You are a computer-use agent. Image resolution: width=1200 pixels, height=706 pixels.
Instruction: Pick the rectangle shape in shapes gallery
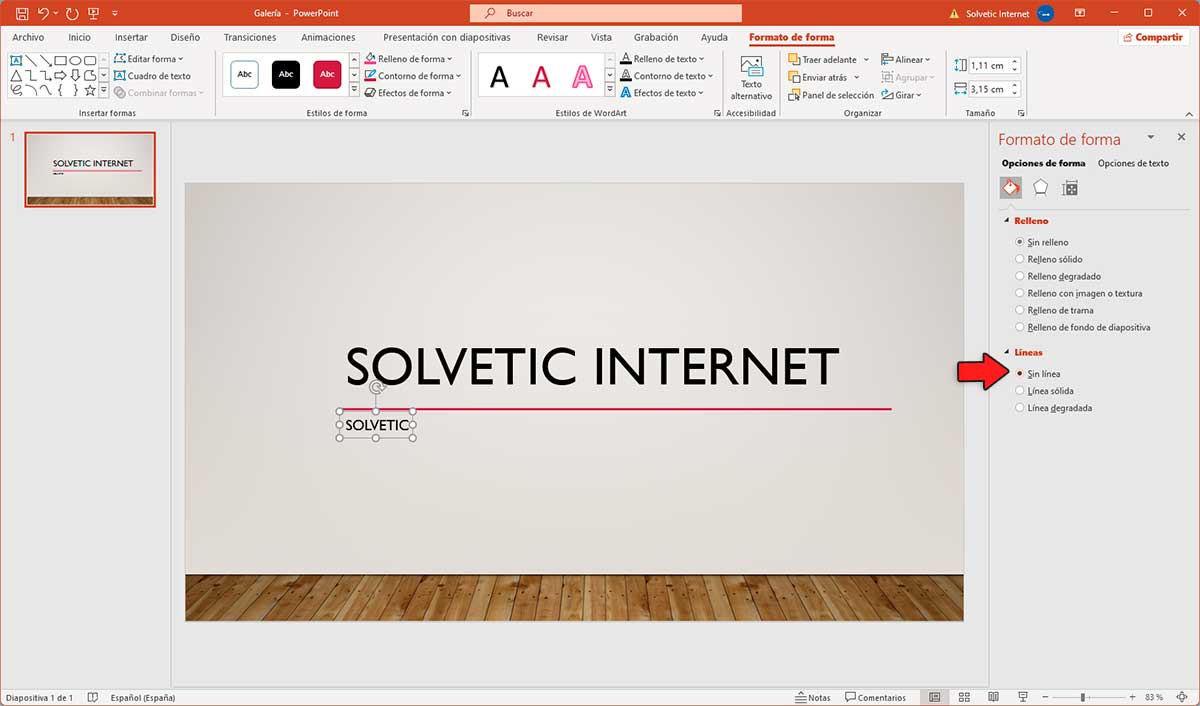[60, 60]
